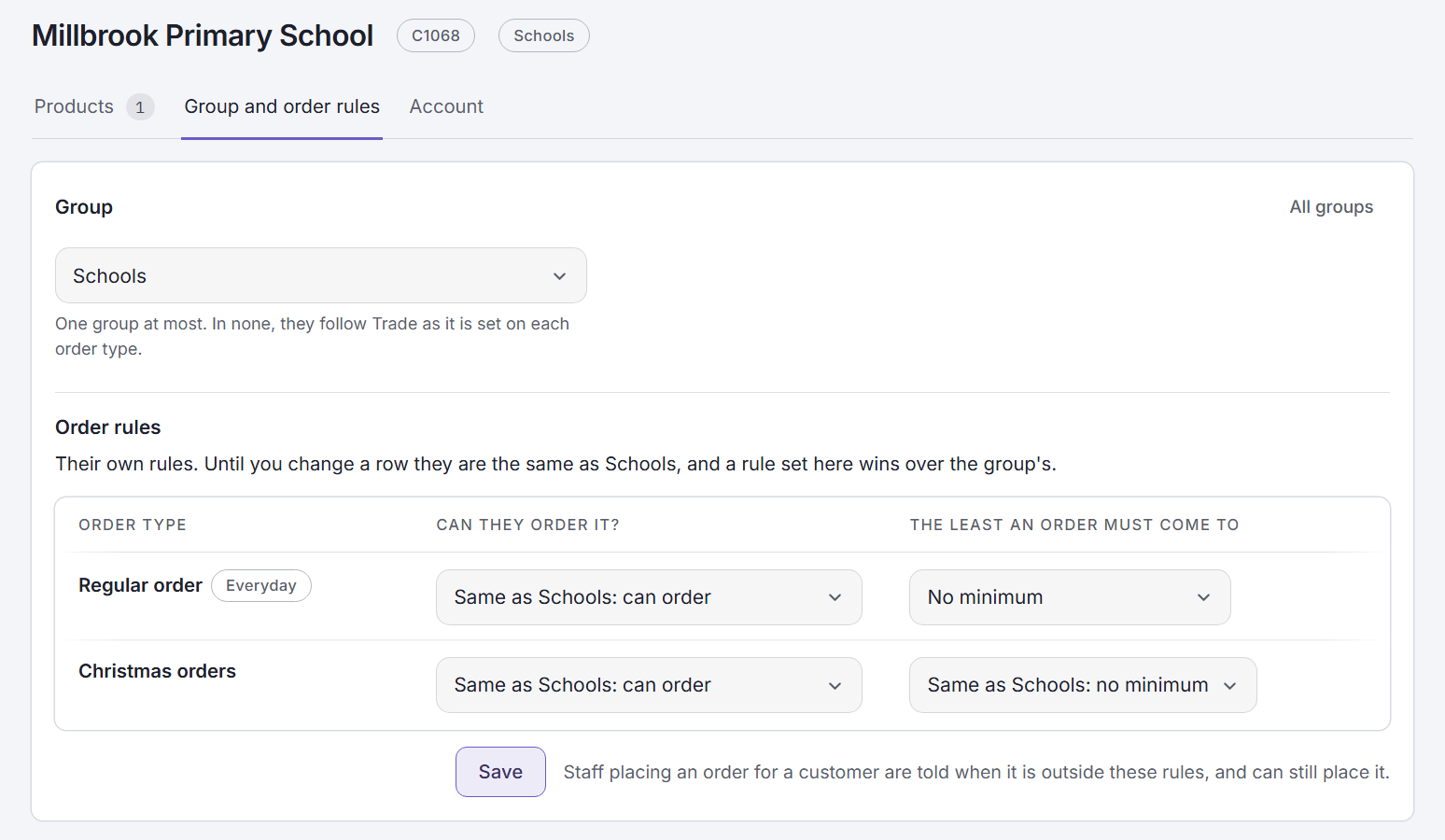This screenshot has width=1445, height=840.
Task: Click the Everyday badge on Regular order
Action: [x=261, y=585]
